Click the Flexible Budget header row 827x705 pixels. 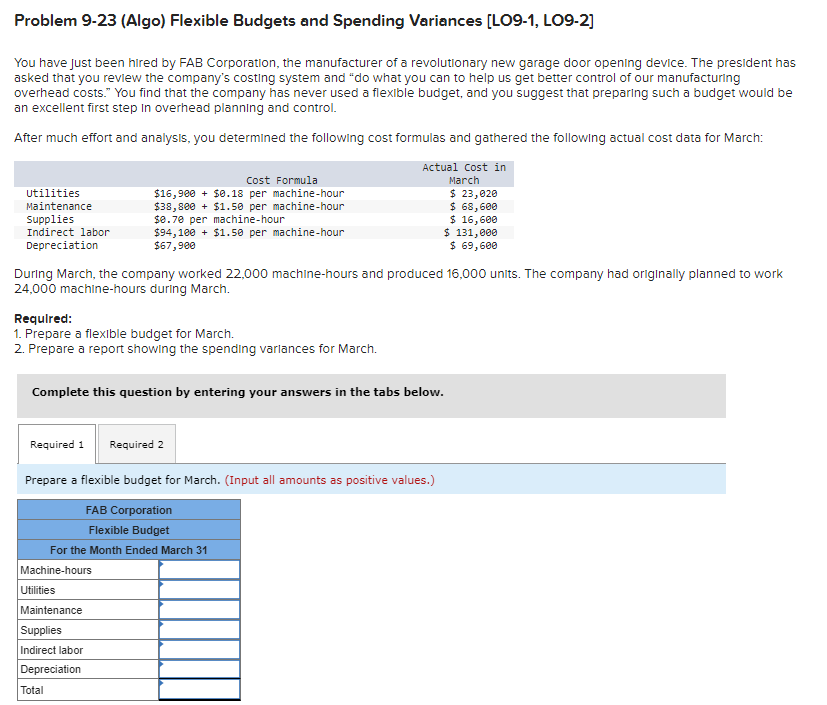tap(129, 530)
